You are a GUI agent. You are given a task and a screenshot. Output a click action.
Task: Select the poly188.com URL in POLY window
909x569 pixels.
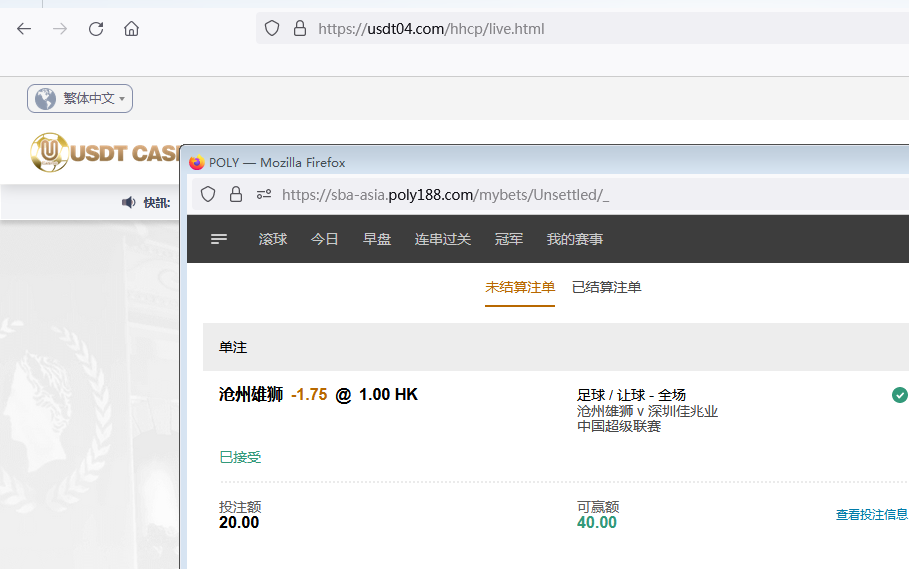[x=445, y=195]
